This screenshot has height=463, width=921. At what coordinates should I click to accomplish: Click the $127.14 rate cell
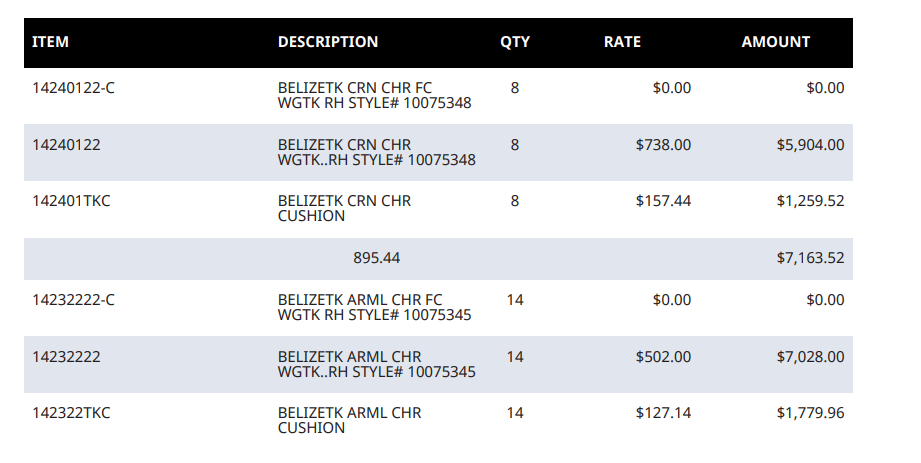663,413
